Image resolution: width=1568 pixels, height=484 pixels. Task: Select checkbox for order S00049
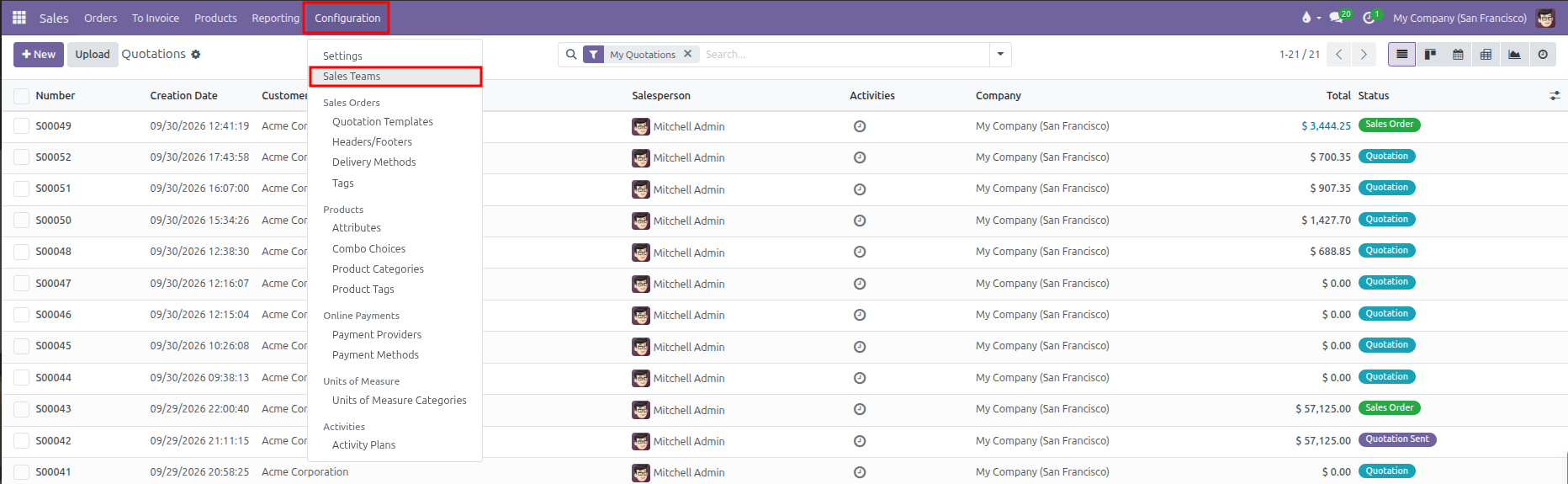(21, 126)
